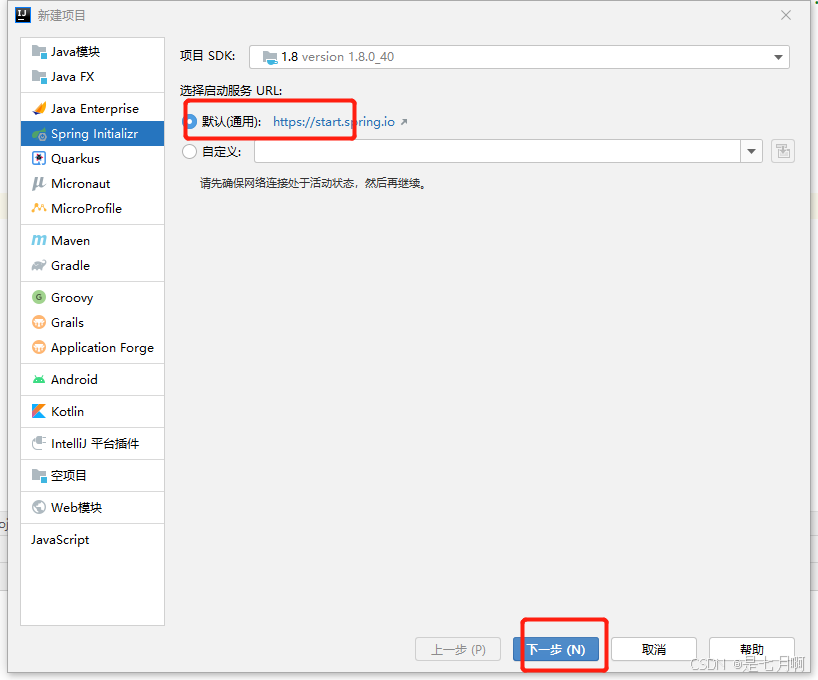Click the Grails orange icon
818x680 pixels.
[x=39, y=322]
